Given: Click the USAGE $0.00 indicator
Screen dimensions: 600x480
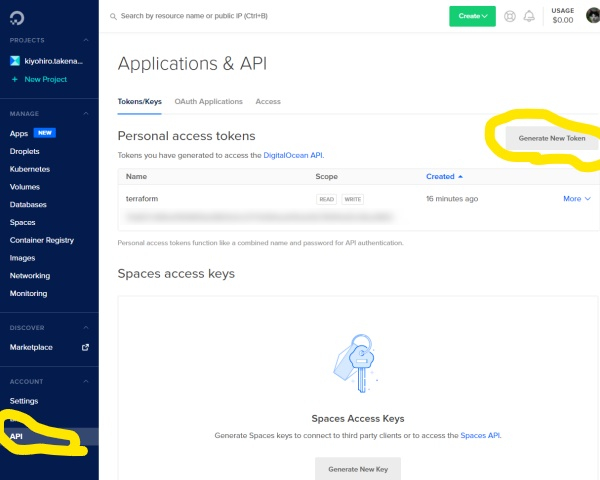Looking at the screenshot, I should 562,16.
